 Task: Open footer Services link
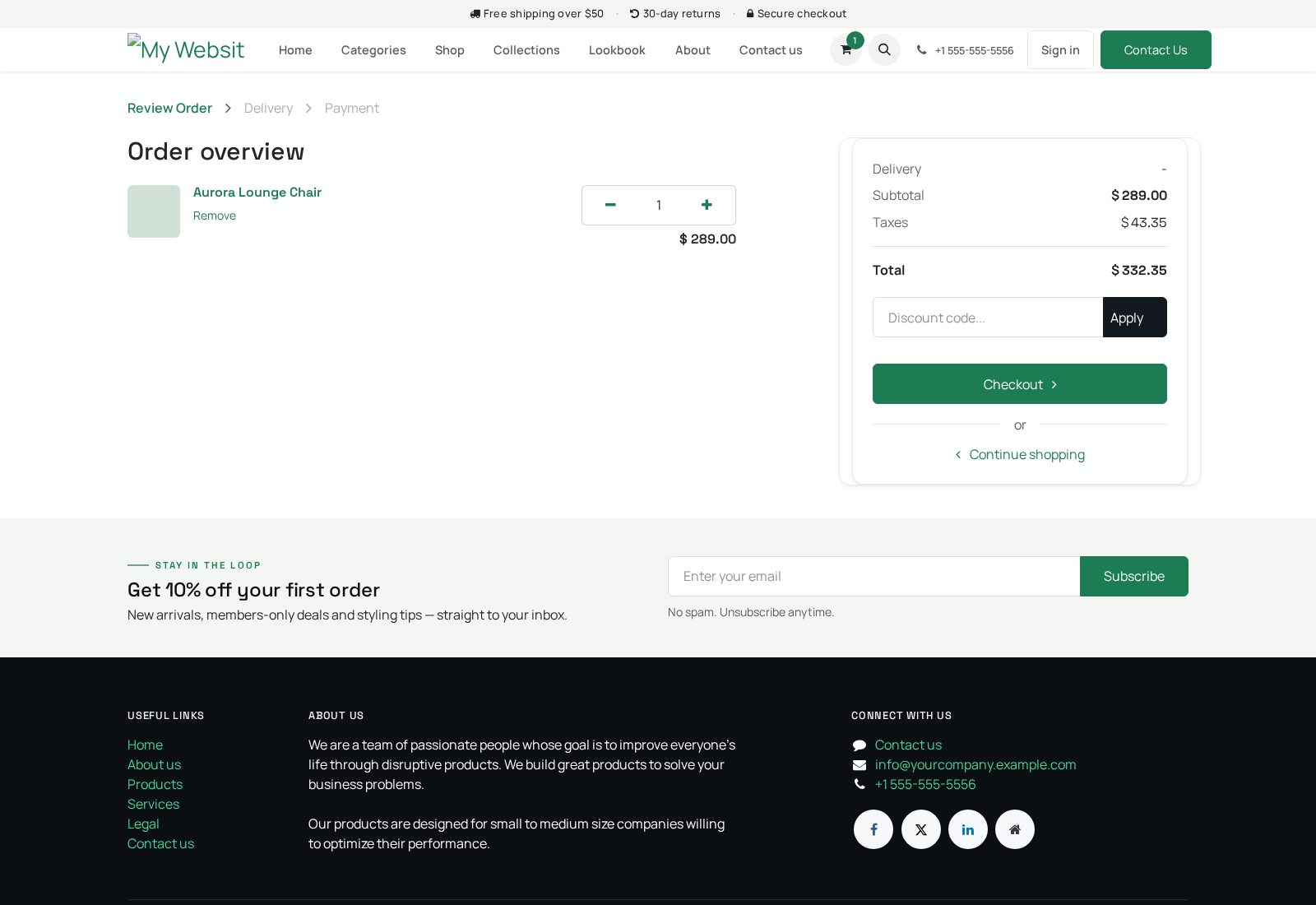pyautogui.click(x=153, y=804)
